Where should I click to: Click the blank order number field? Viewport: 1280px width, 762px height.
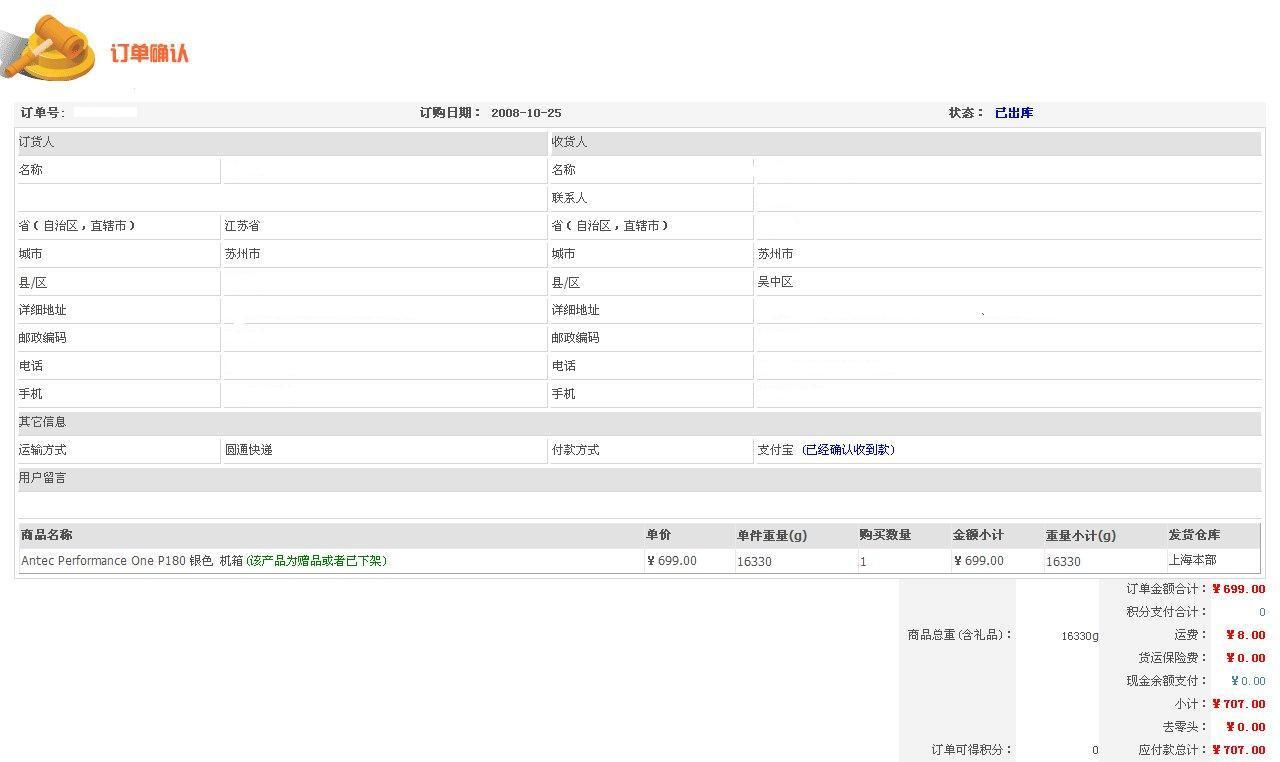tap(105, 112)
